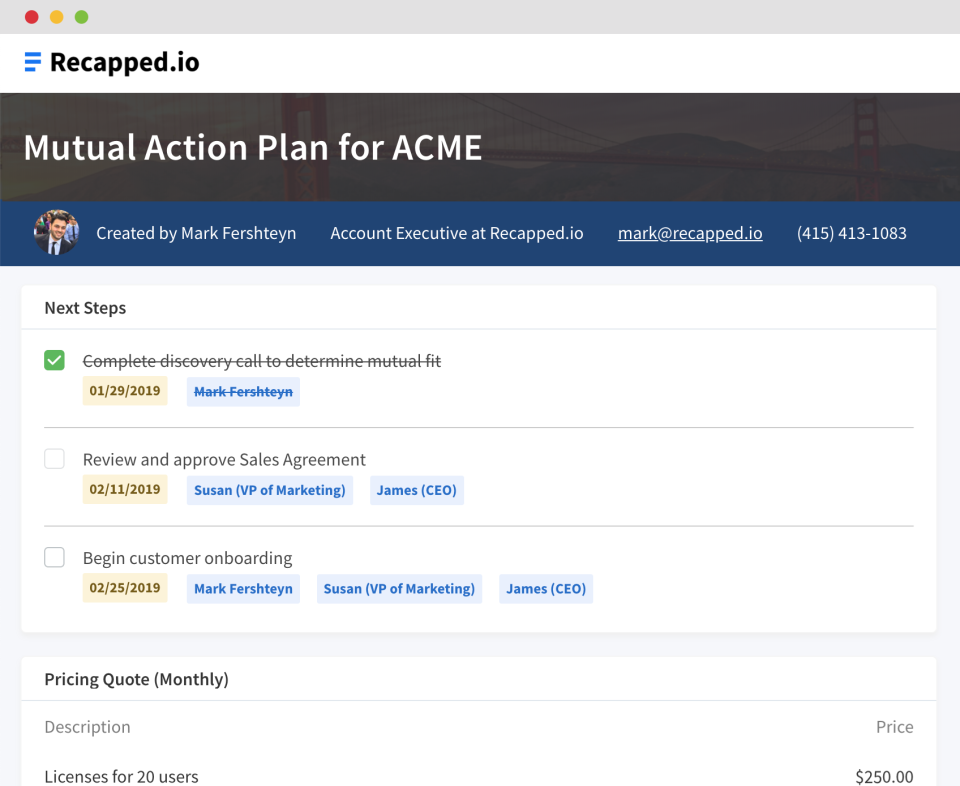This screenshot has width=960, height=786.
Task: Click the Next Steps section header
Action: [85, 308]
